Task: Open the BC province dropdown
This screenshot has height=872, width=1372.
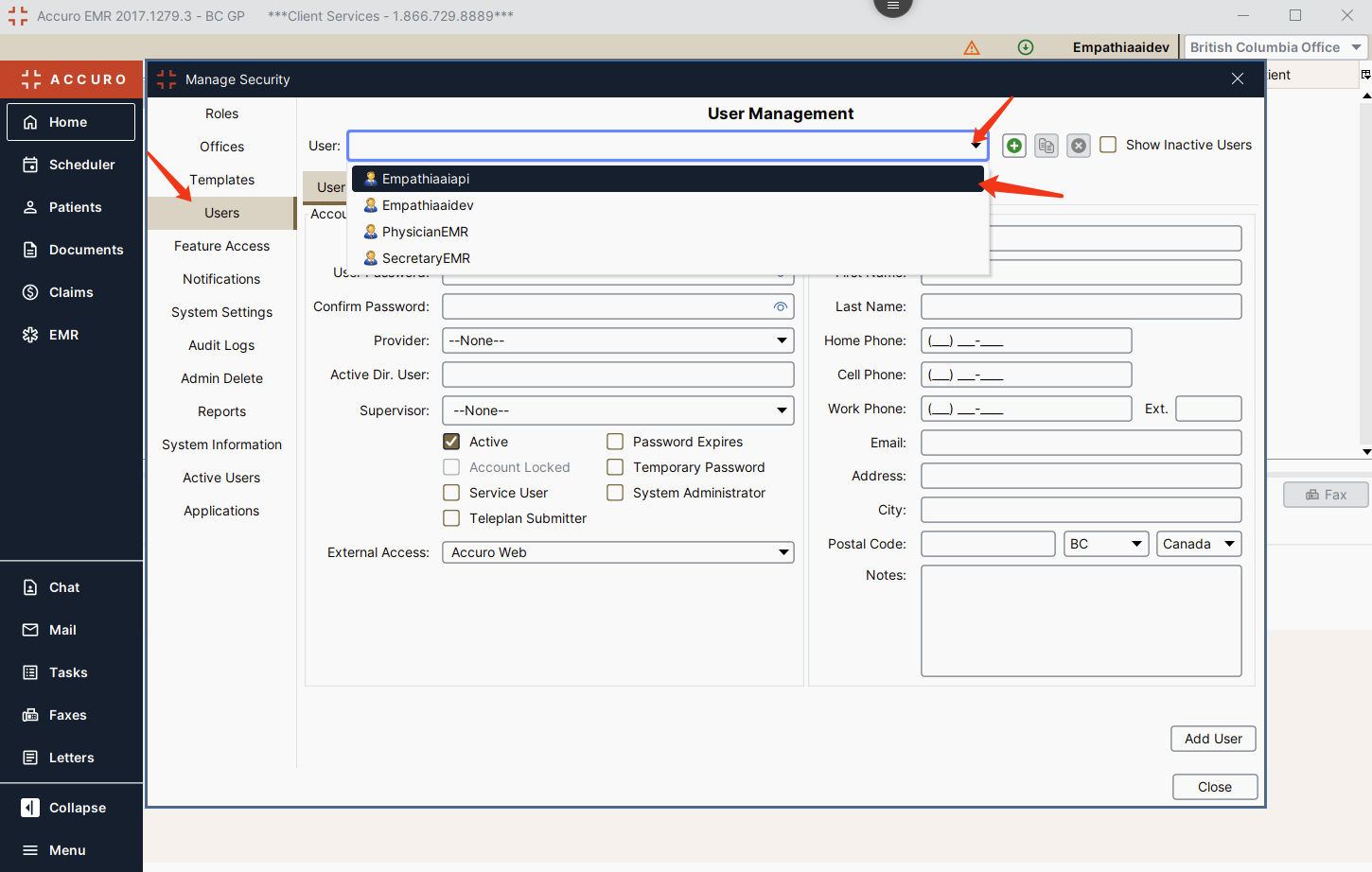Action: tap(1106, 544)
